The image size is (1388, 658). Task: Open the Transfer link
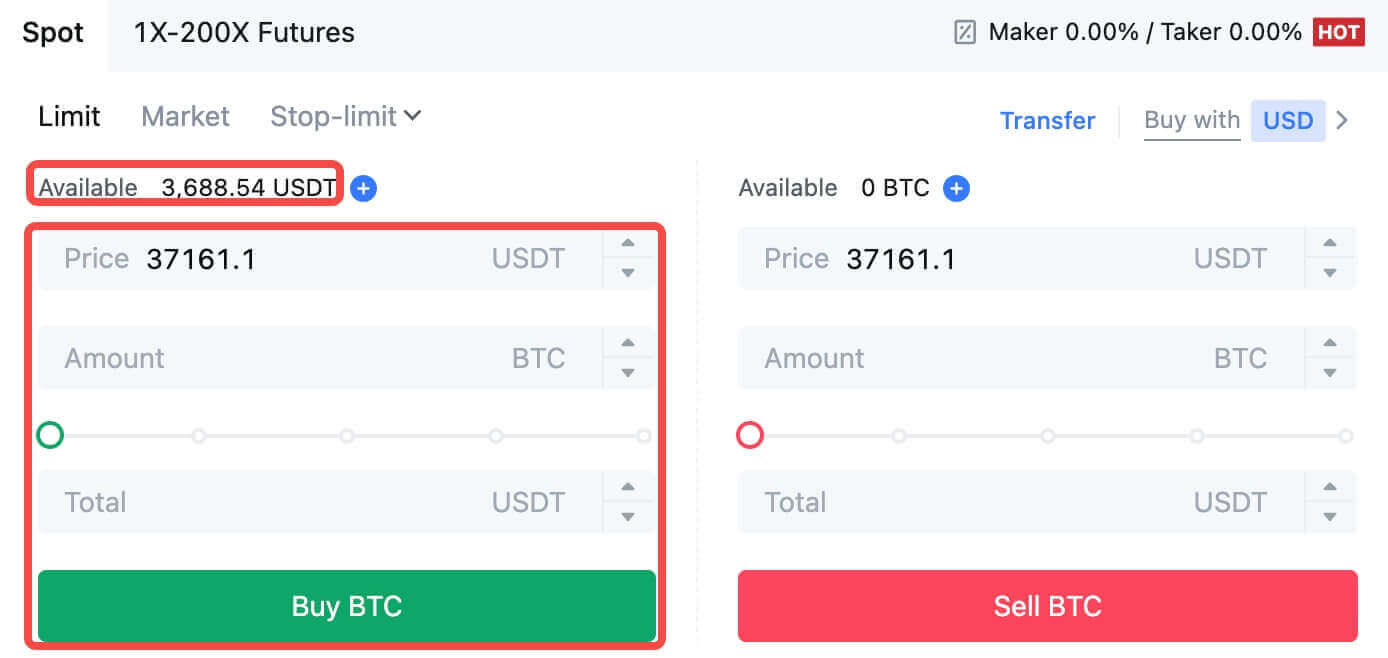tap(1047, 120)
